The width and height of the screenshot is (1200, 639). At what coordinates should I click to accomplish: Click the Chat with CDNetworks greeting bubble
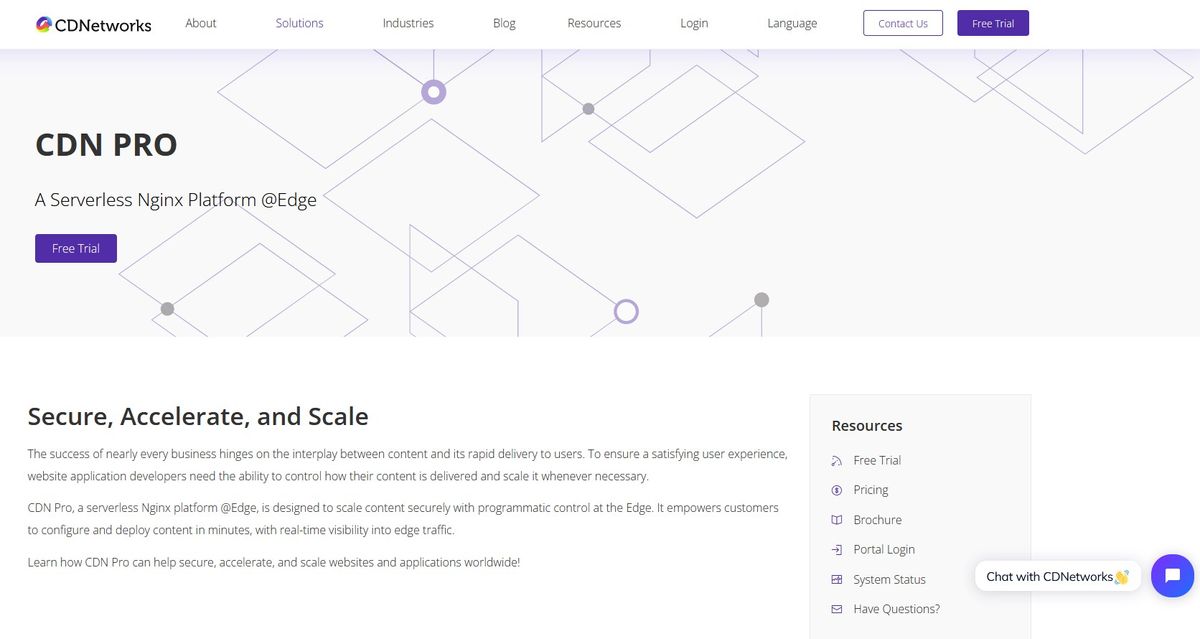pyautogui.click(x=1057, y=576)
